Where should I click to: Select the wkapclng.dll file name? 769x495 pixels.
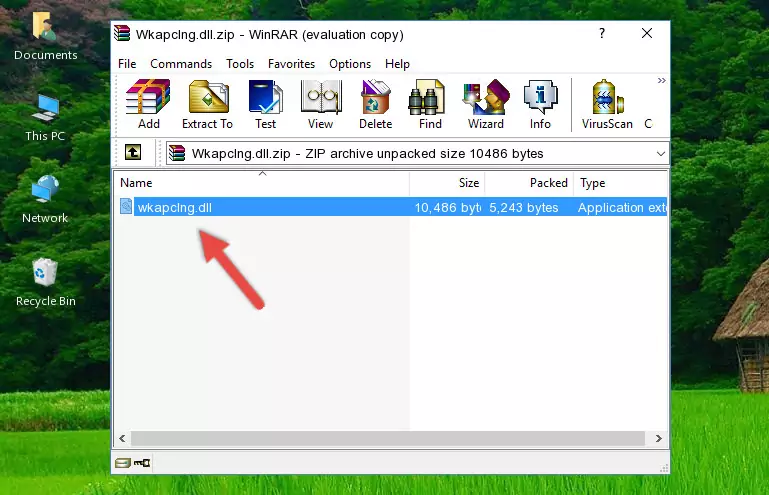click(x=175, y=208)
